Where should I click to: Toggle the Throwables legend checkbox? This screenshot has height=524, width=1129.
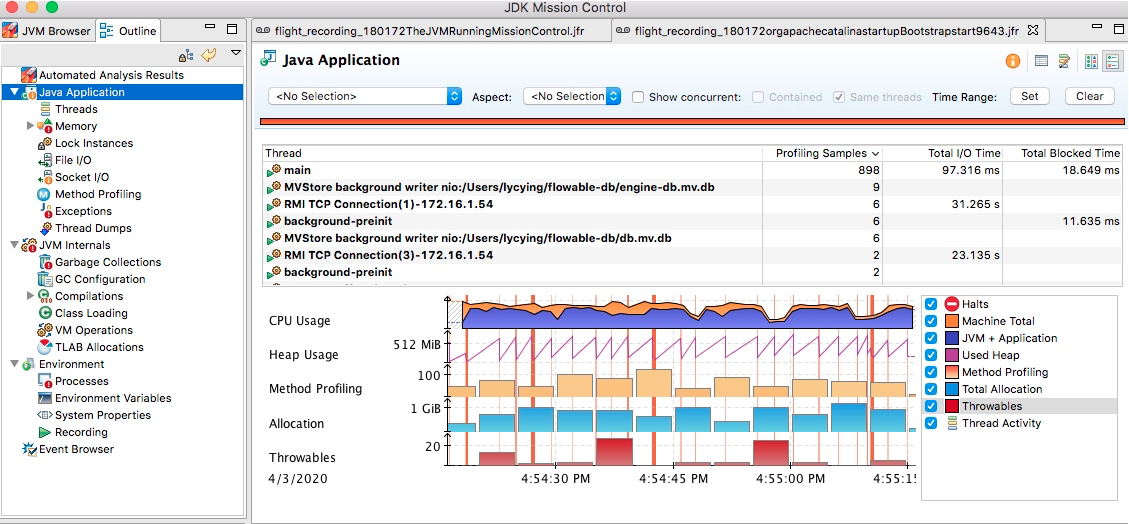(931, 406)
